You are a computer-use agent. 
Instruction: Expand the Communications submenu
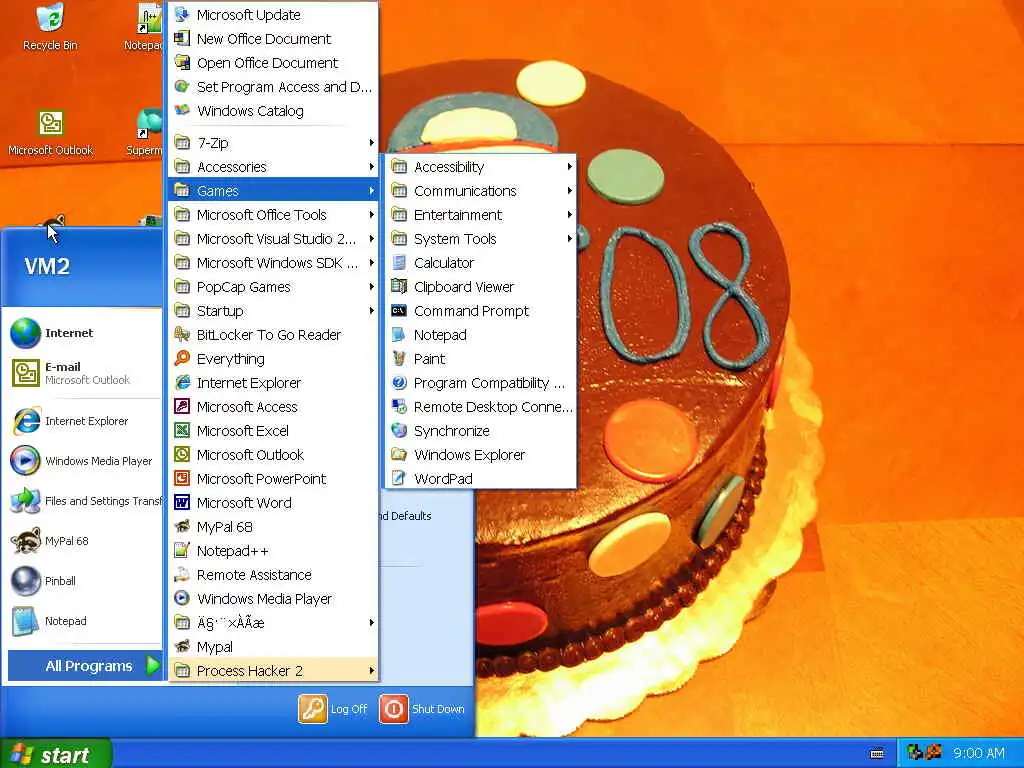coord(481,191)
